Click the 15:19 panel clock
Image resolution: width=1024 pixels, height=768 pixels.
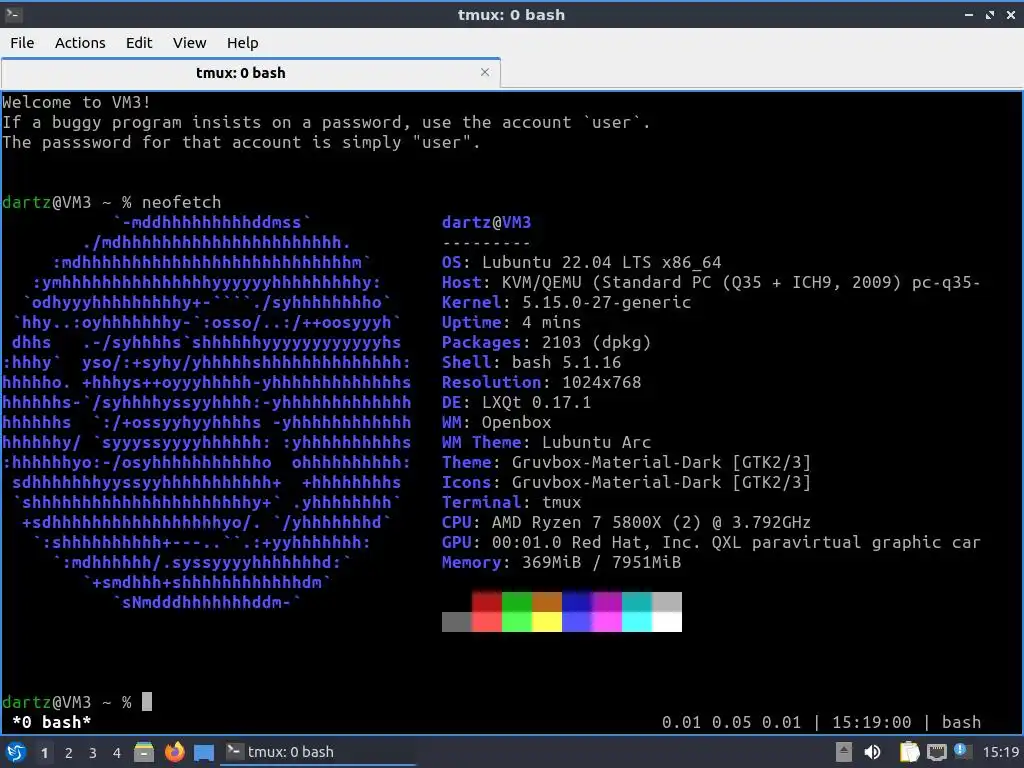pyautogui.click(x=1001, y=752)
